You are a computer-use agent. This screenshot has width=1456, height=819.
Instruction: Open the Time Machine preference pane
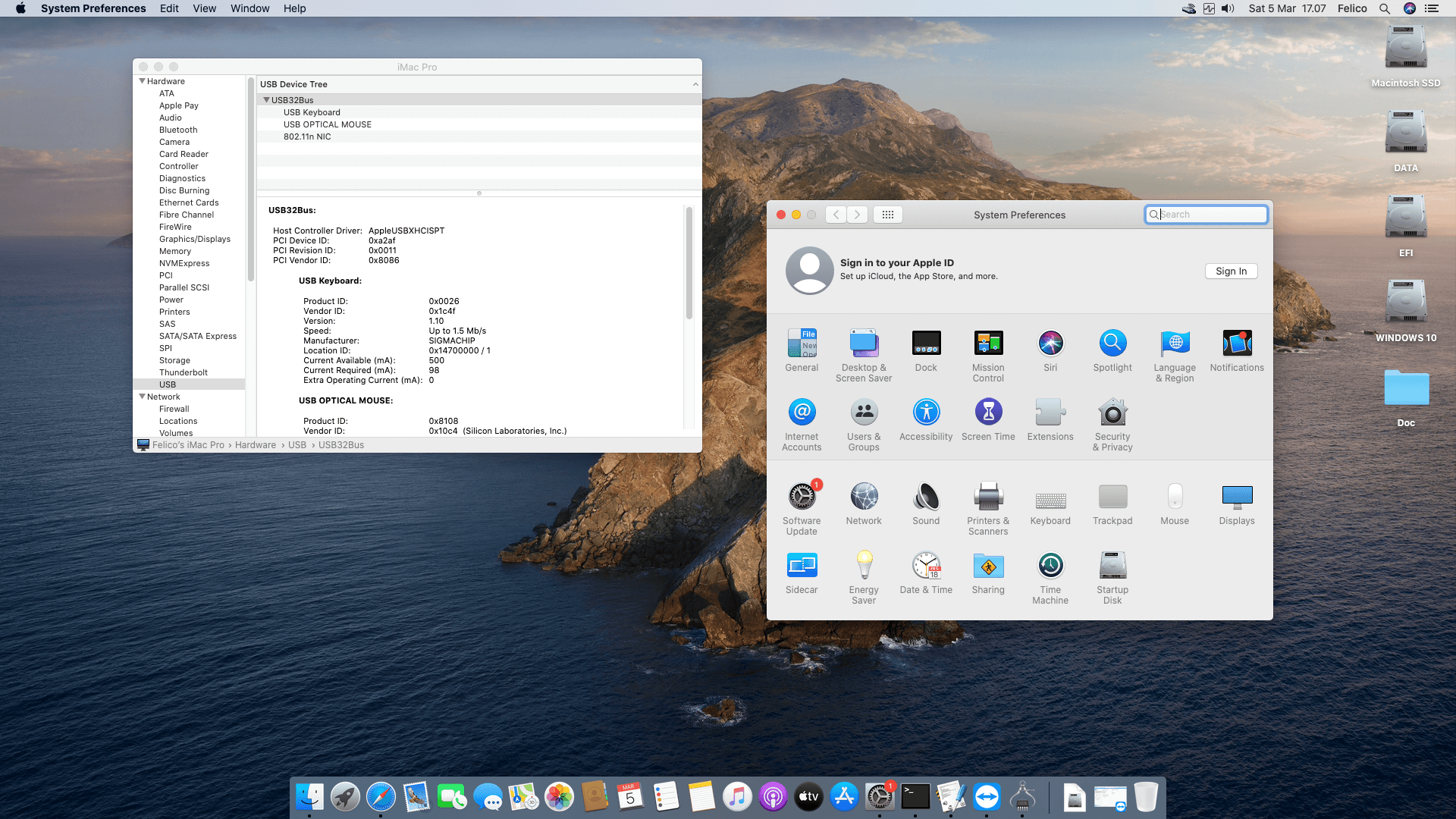[x=1050, y=565]
